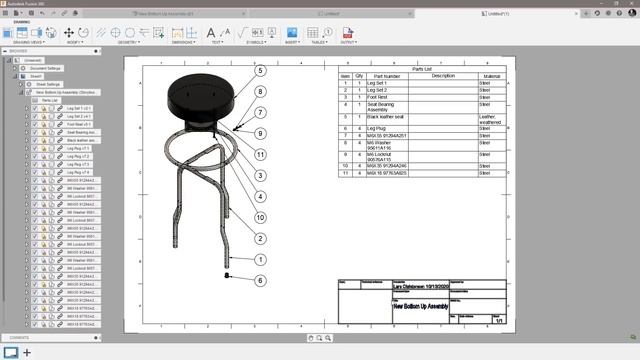
Task: Activate the Move tool
Action: (x=69, y=33)
